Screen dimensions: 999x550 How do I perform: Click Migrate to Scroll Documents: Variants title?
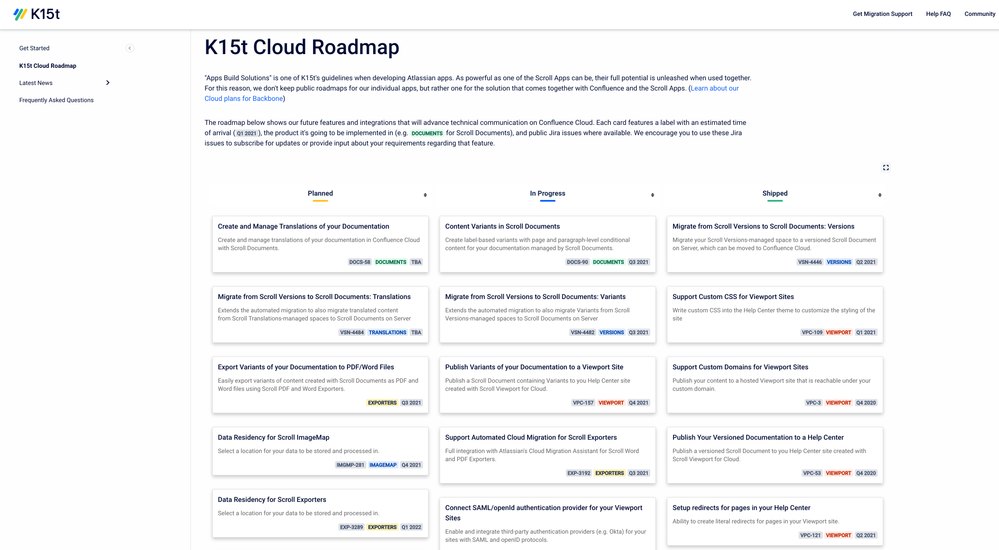point(535,297)
